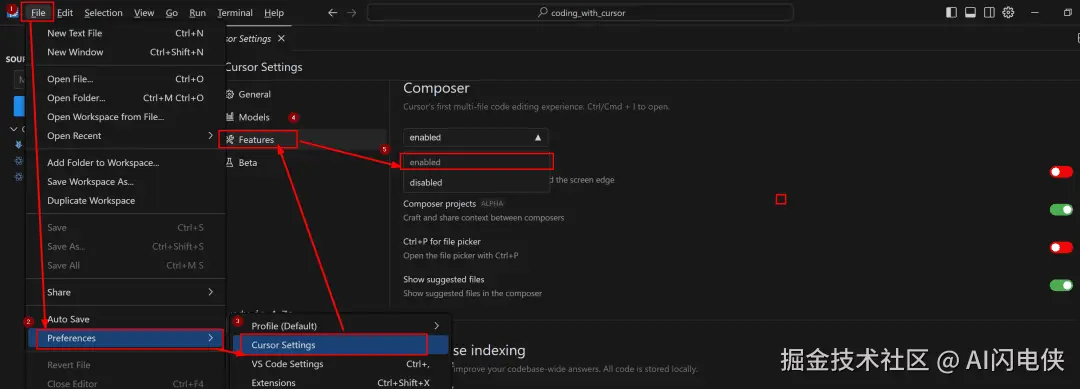Image resolution: width=1080 pixels, height=389 pixels.
Task: Expand the Share submenu
Action: tap(210, 292)
